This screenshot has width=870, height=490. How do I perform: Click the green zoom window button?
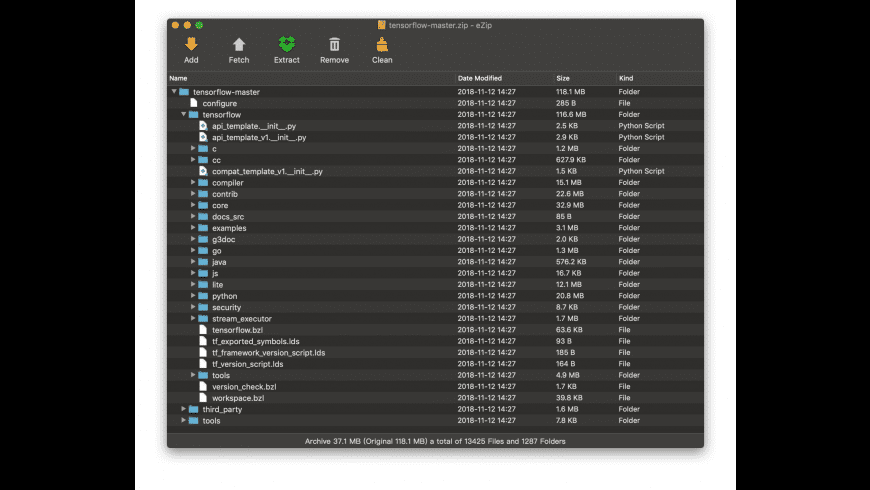coord(199,25)
